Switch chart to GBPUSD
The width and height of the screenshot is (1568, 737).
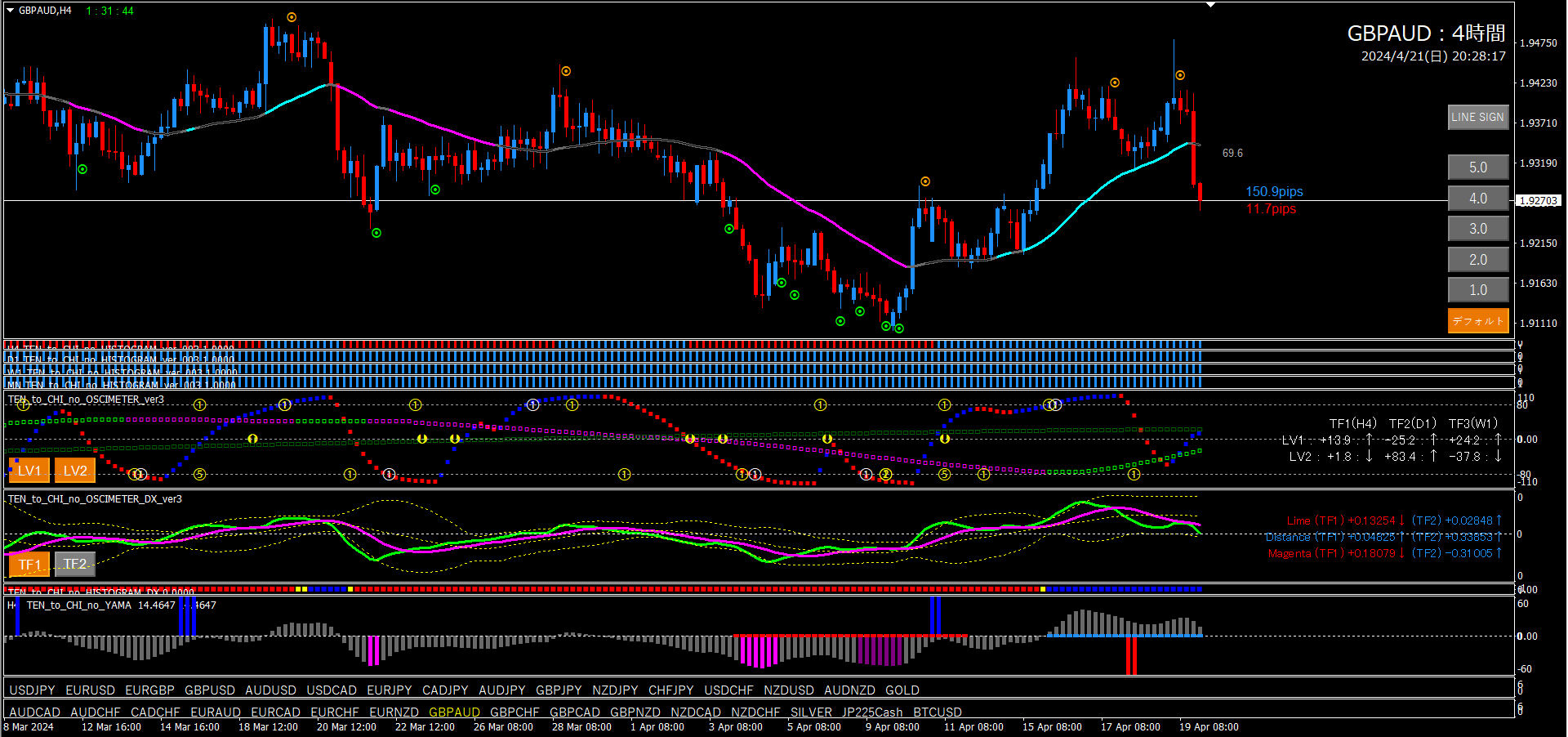point(210,690)
